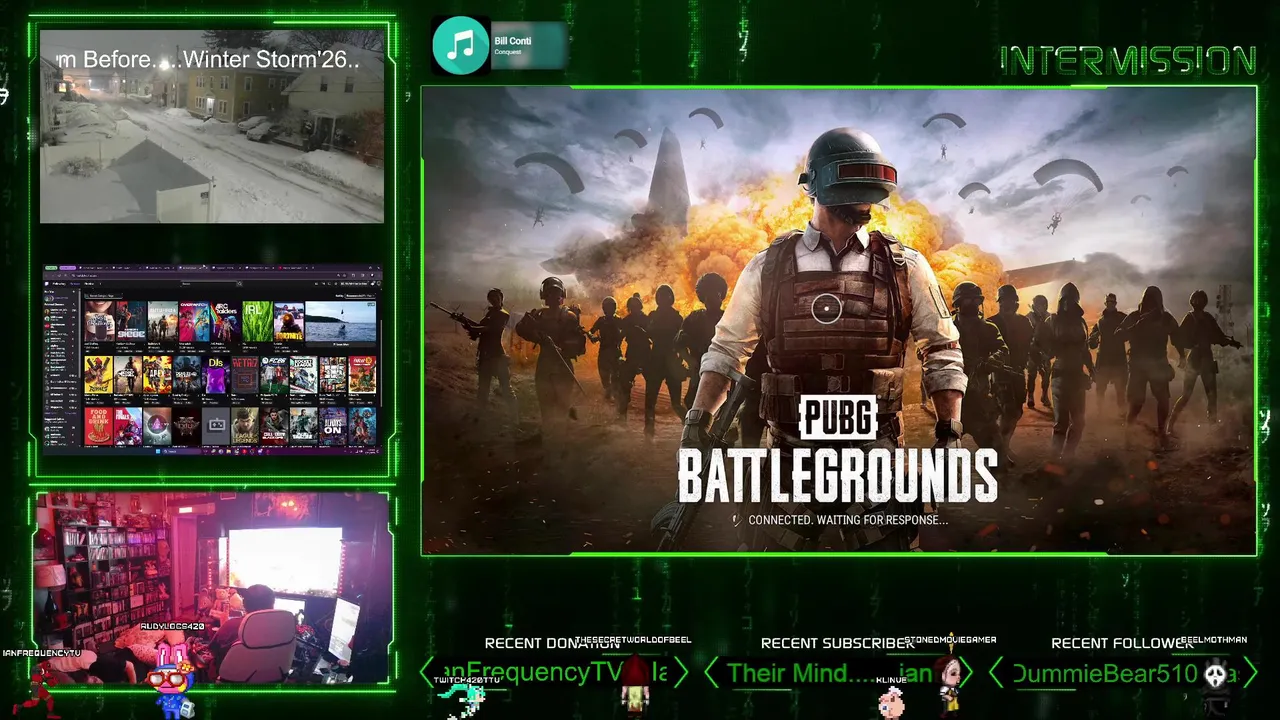Click the KLINUE pig avatar
Viewport: 1280px width, 720px height.
coord(892,702)
